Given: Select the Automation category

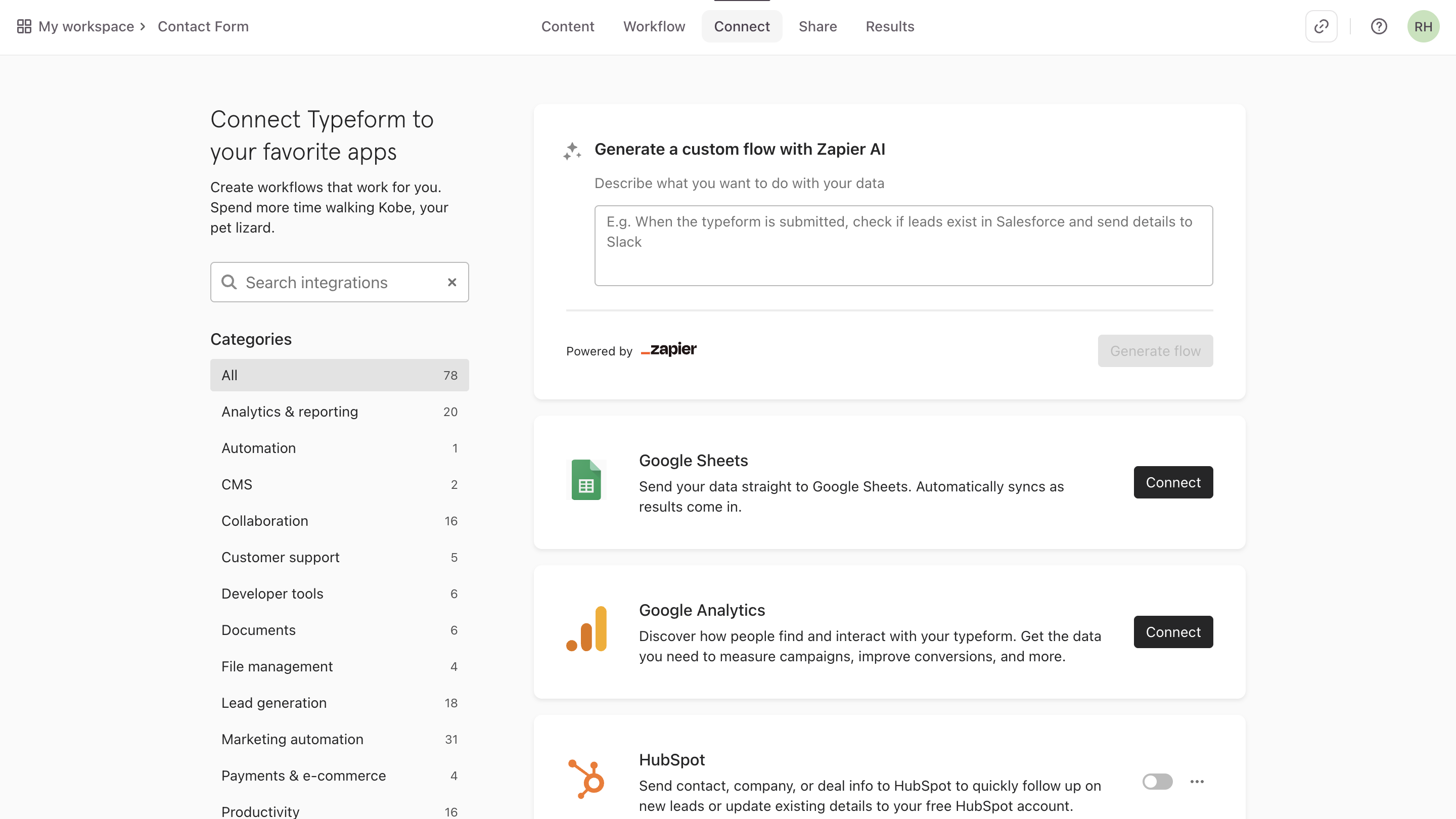Looking at the screenshot, I should pos(339,447).
